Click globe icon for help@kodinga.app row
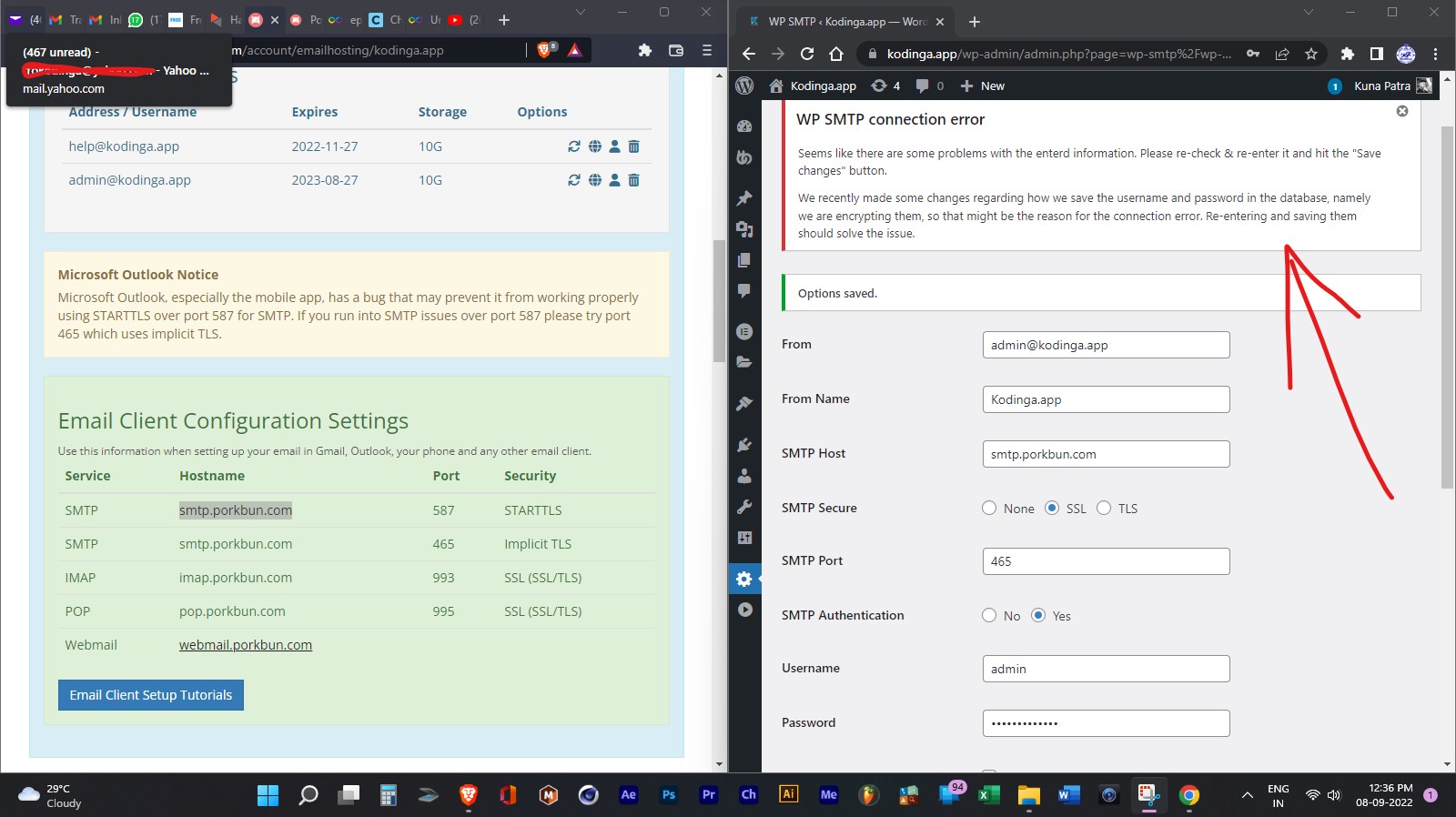 [x=594, y=146]
